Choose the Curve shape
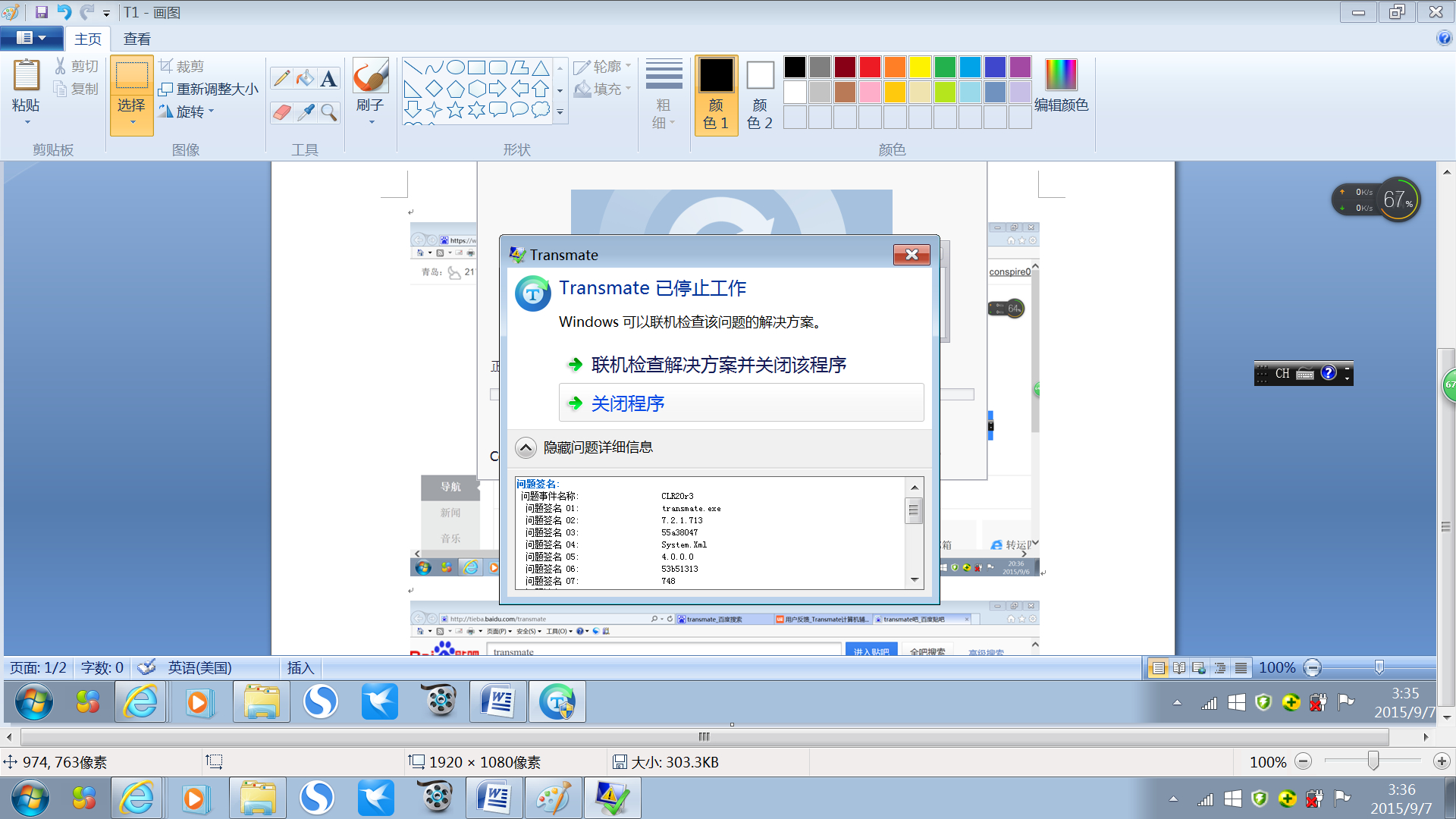This screenshot has width=1456, height=819. tap(434, 67)
